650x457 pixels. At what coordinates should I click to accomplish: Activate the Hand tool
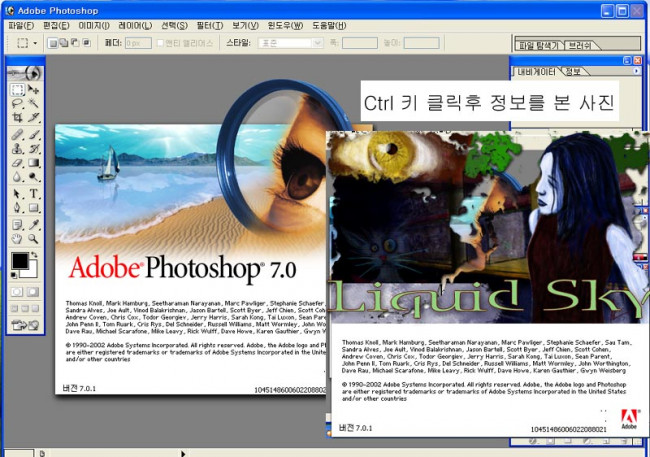click(x=17, y=238)
